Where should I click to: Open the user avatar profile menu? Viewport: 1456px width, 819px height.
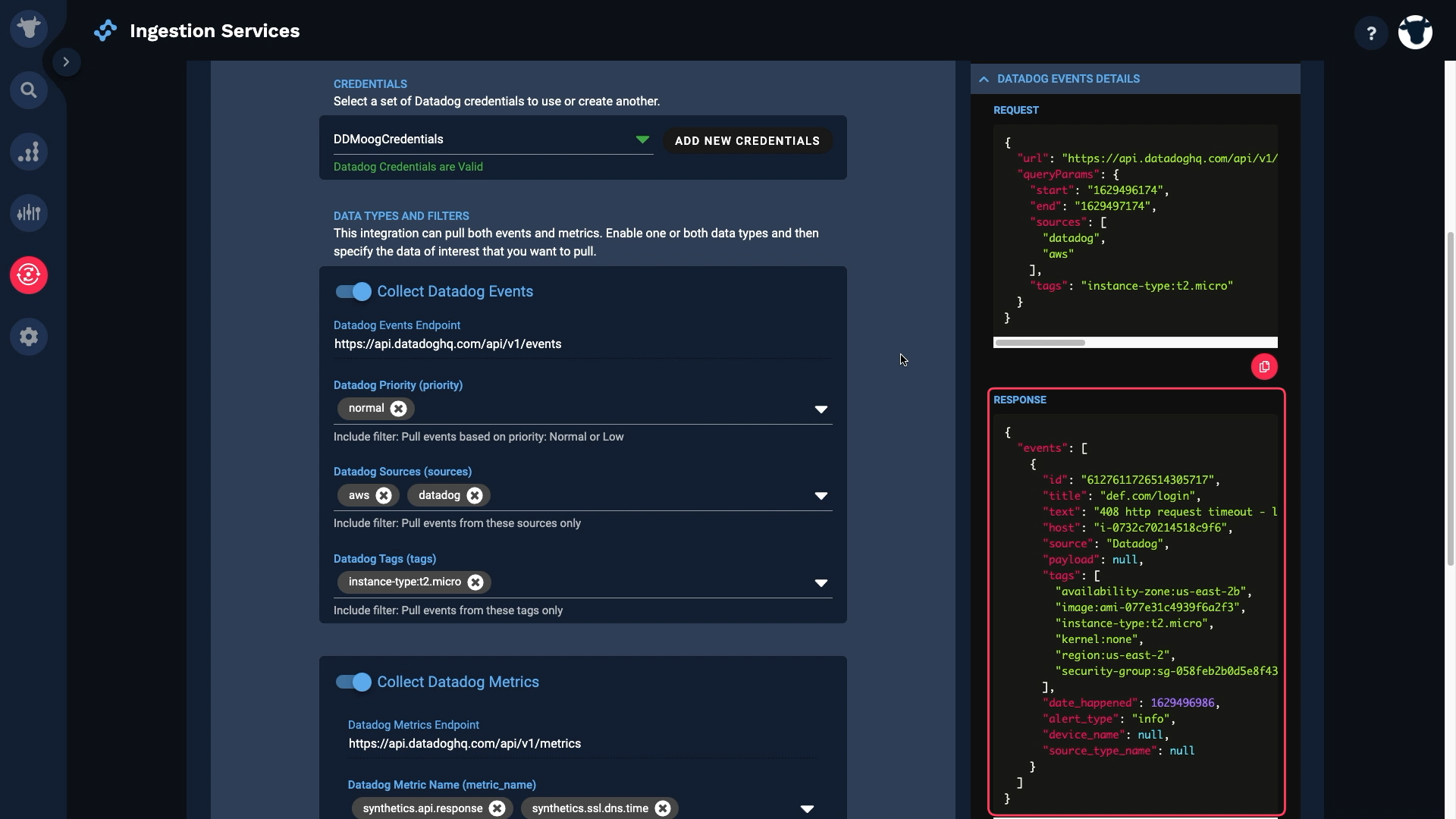[1415, 33]
